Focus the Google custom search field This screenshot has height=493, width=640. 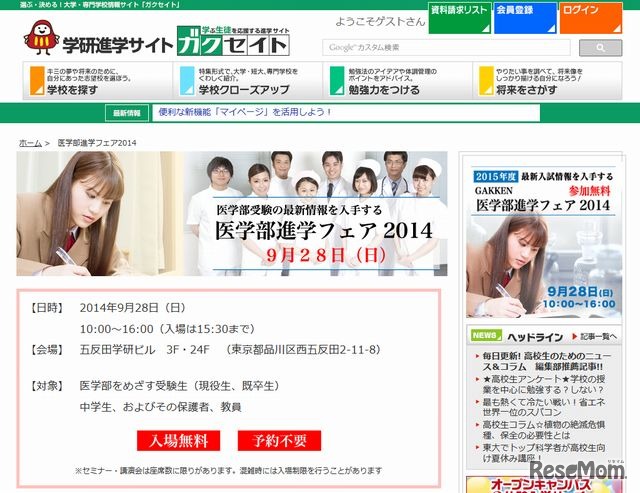(446, 48)
